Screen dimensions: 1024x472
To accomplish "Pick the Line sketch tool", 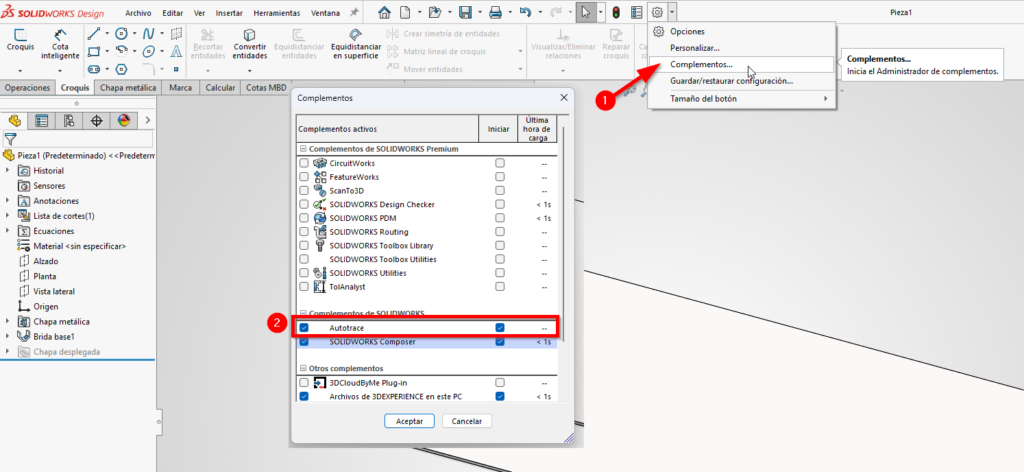I will tap(94, 33).
